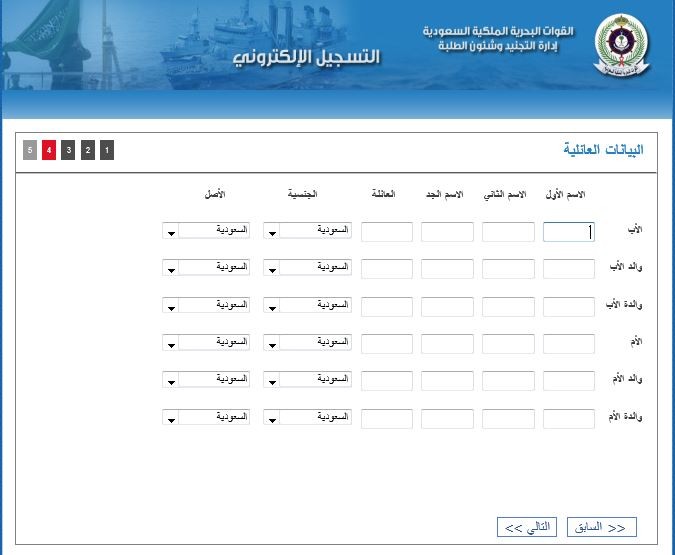The image size is (675, 555).
Task: Click the والد الأم second name field
Action: (508, 381)
